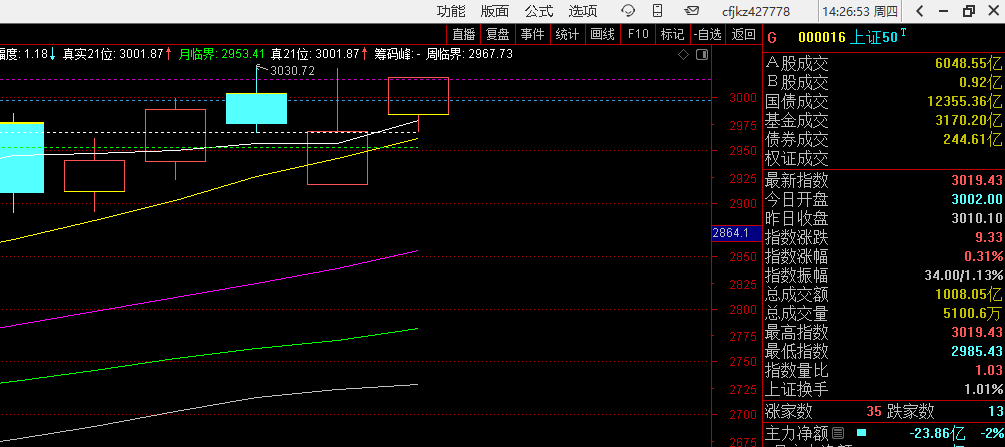Click the 指数振幅 value 34.00/1.13%

click(963, 275)
